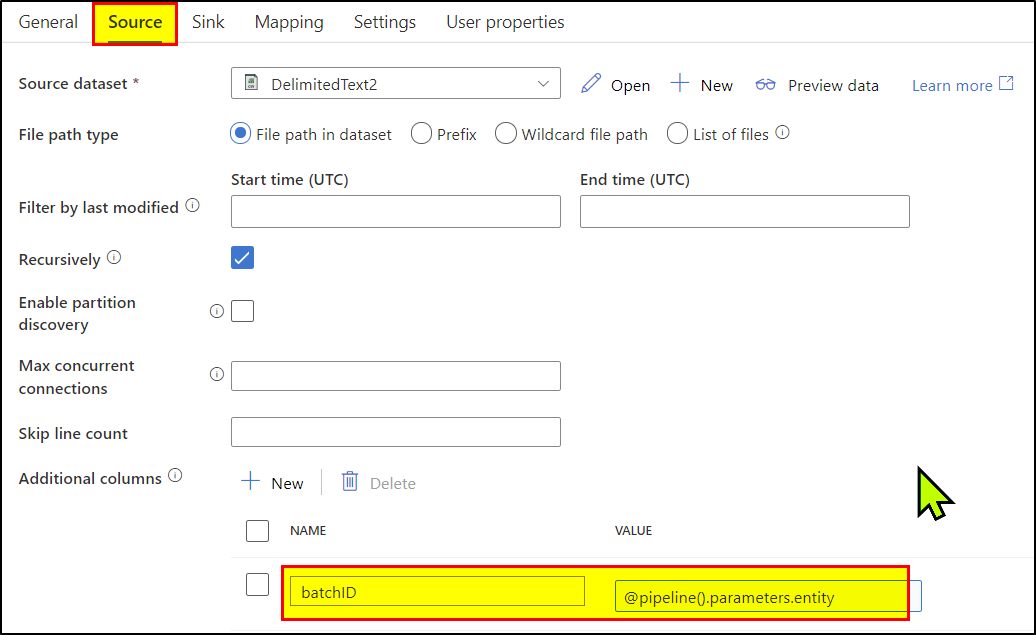Viewport: 1036px width, 635px height.
Task: Follow the Learn more link
Action: tap(952, 85)
